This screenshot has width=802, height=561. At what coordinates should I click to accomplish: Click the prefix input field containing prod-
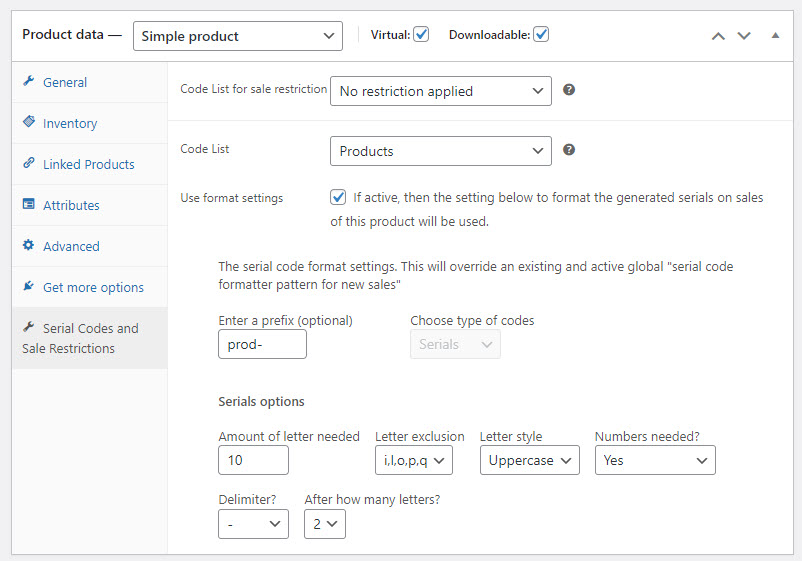(262, 344)
